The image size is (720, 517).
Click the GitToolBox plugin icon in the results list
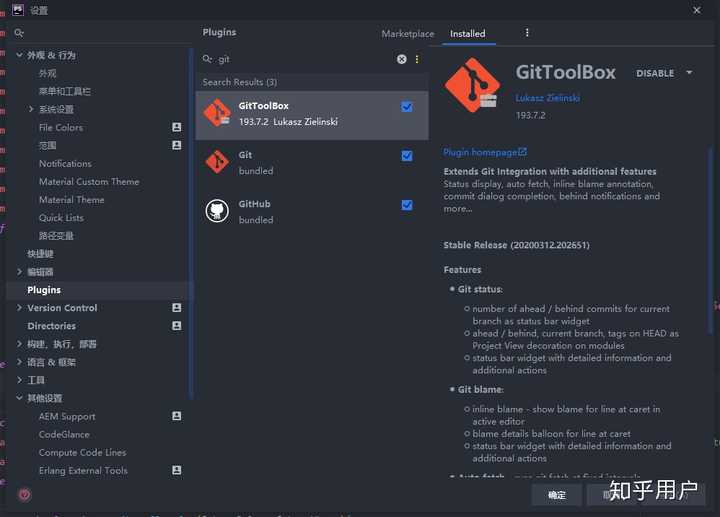(217, 113)
